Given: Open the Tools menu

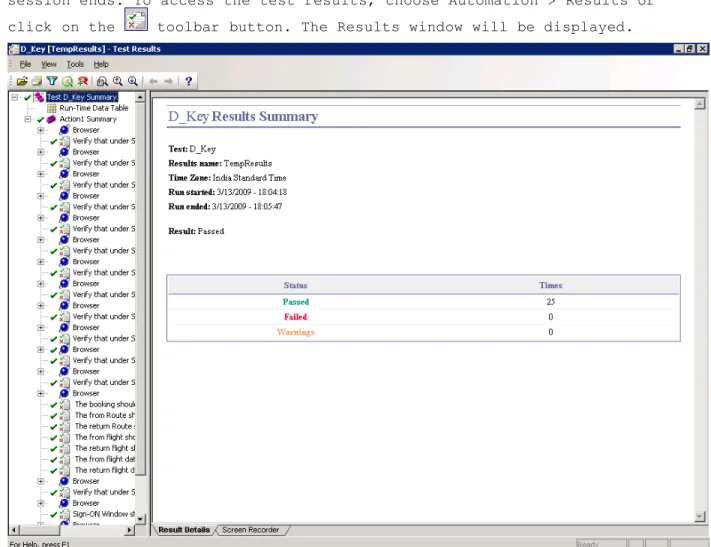Looking at the screenshot, I should pyautogui.click(x=75, y=64).
